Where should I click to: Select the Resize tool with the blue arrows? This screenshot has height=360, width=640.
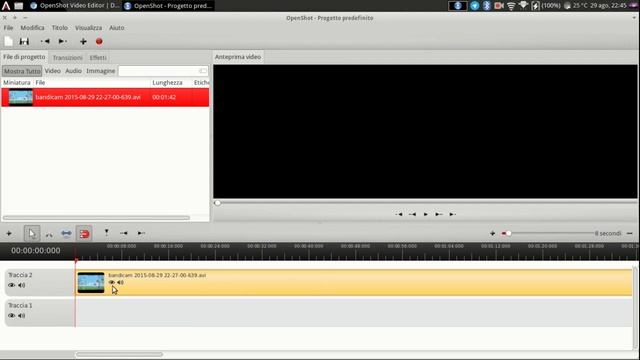(x=66, y=233)
